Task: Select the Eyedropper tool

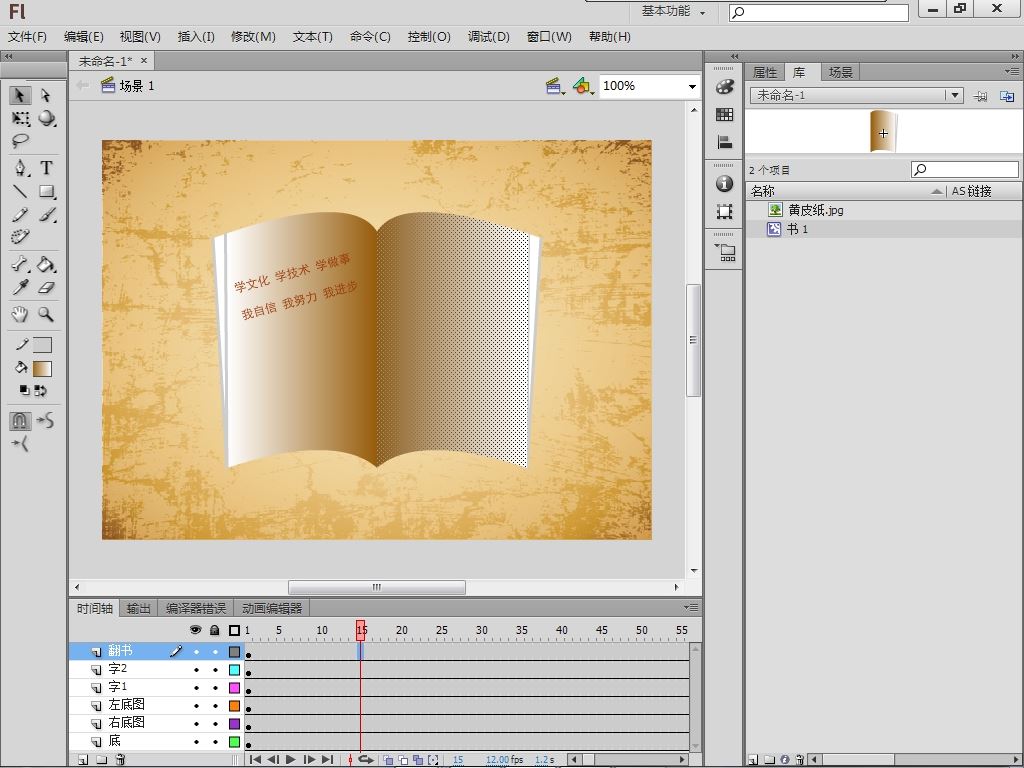Action: [x=20, y=288]
